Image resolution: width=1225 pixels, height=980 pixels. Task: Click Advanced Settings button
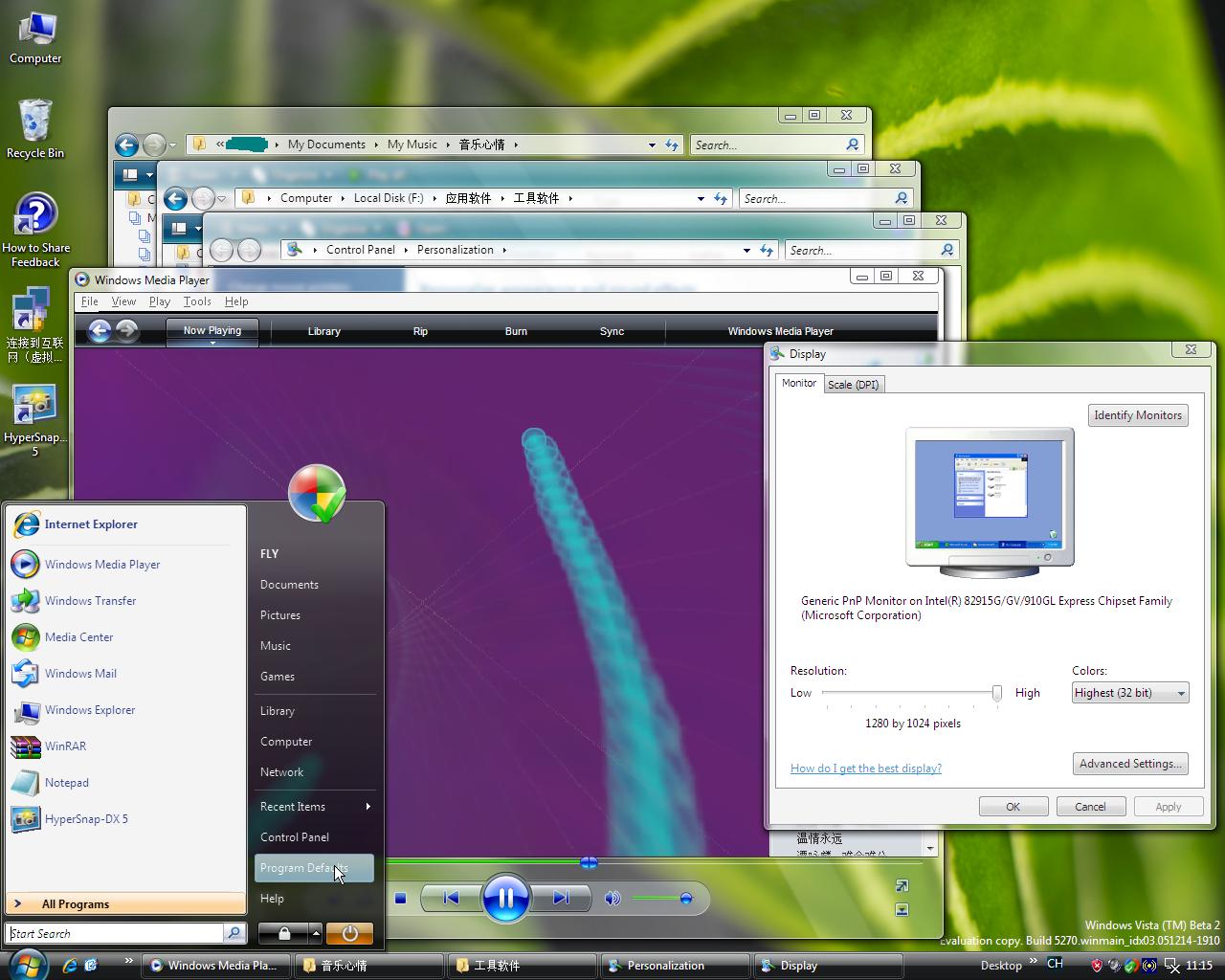tap(1130, 764)
